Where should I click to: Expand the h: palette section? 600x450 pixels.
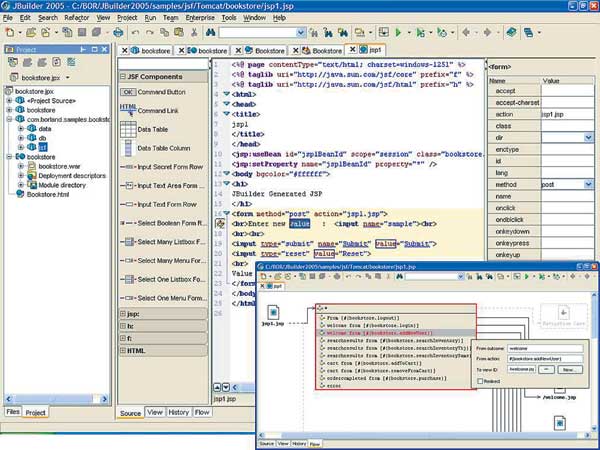click(x=123, y=326)
